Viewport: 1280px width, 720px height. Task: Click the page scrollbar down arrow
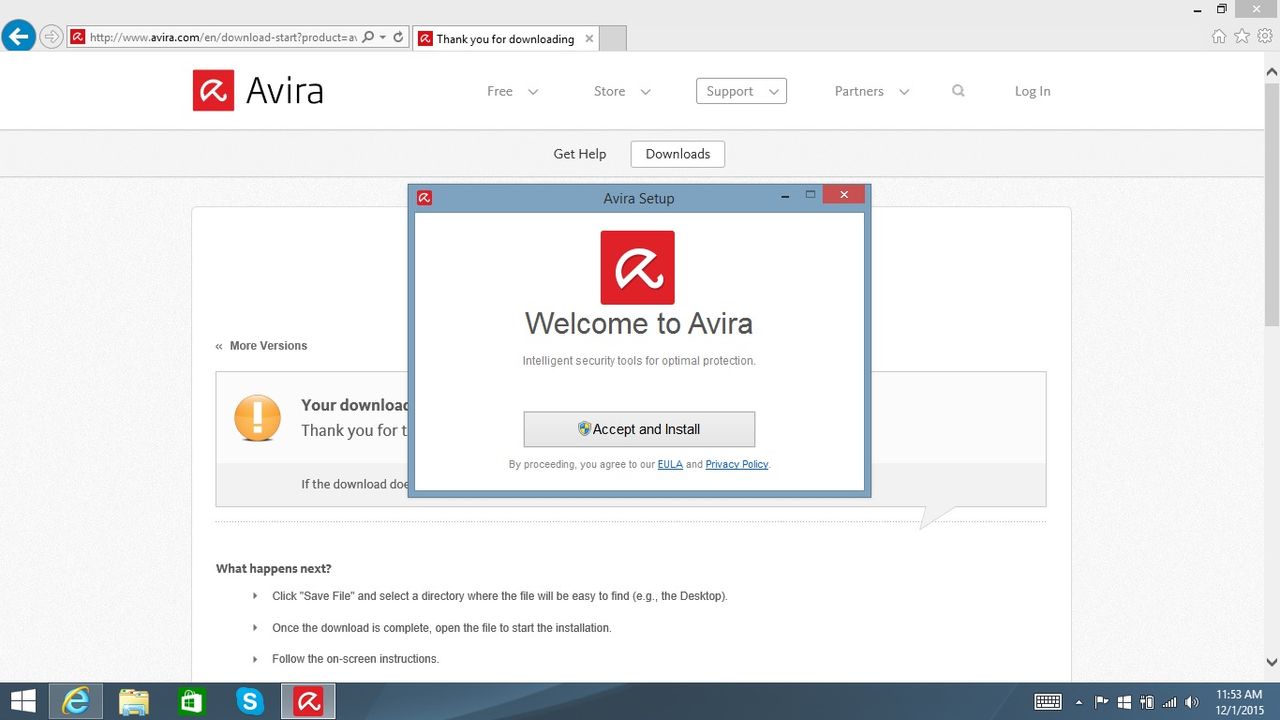point(1272,662)
